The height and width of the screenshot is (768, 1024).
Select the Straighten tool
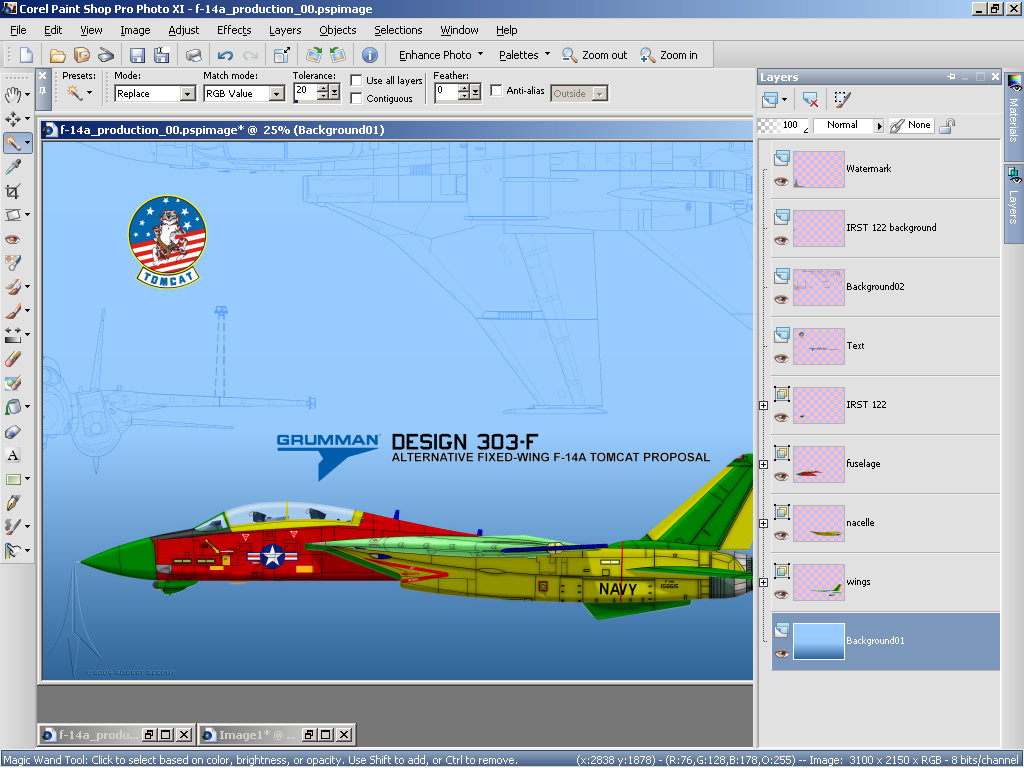pyautogui.click(x=12, y=215)
